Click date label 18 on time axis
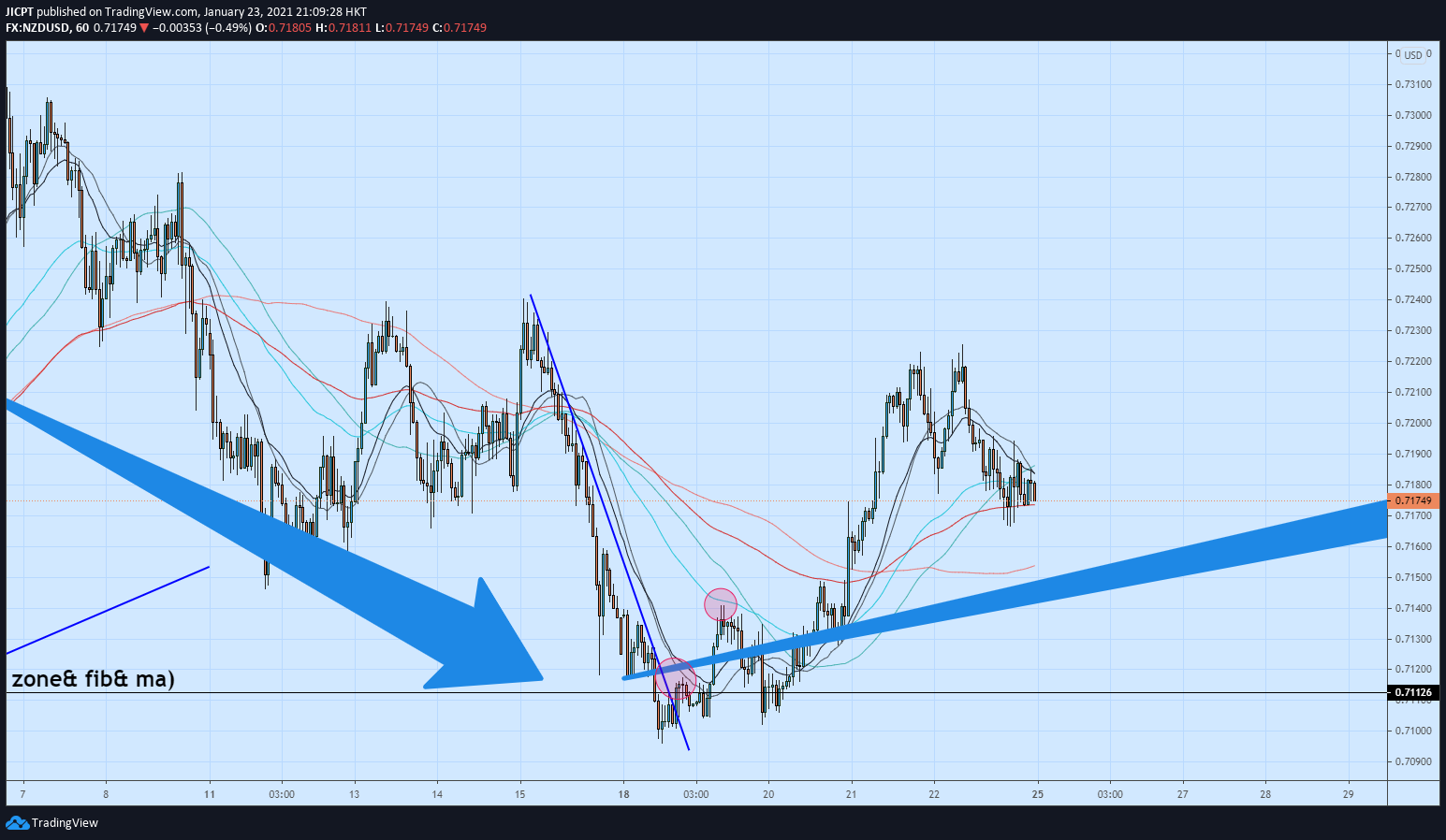The width and height of the screenshot is (1446, 840). 623,794
